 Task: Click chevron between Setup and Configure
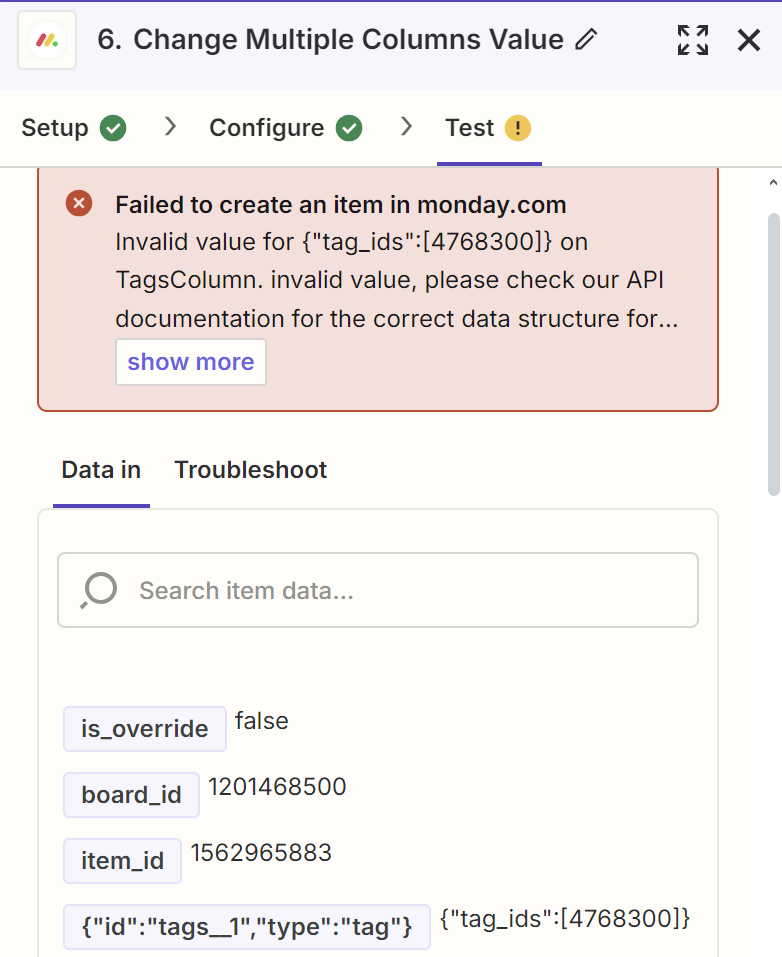click(170, 127)
